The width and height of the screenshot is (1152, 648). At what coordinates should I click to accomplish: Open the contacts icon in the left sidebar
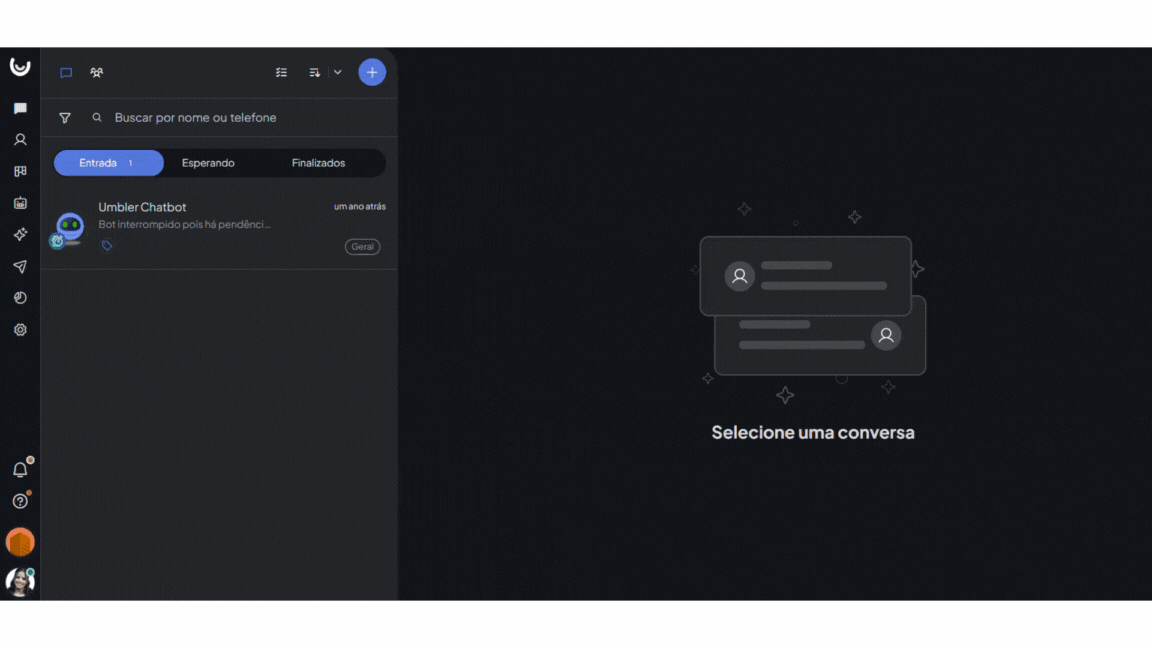(19, 139)
